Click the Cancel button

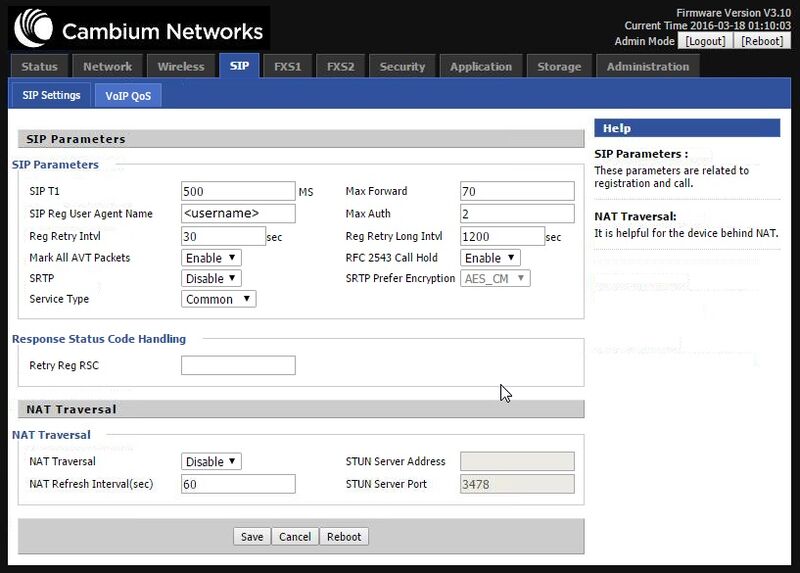click(295, 537)
